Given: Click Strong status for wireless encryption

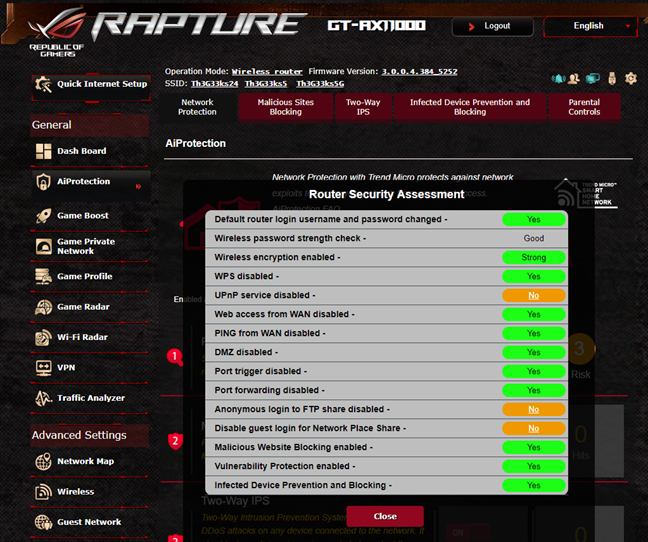Looking at the screenshot, I should coord(534,257).
